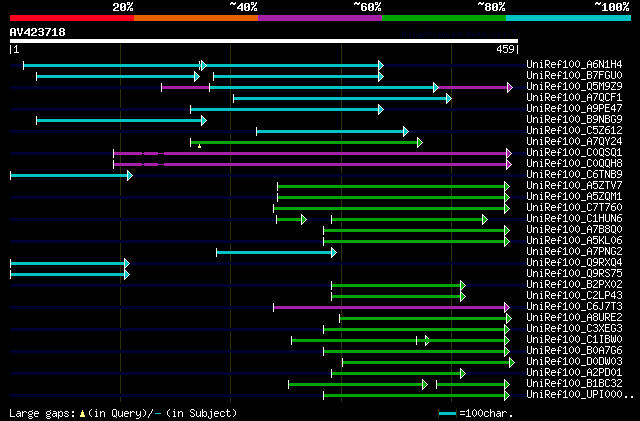Click the purple alignment bar in C0QQH8 row

coord(312,165)
